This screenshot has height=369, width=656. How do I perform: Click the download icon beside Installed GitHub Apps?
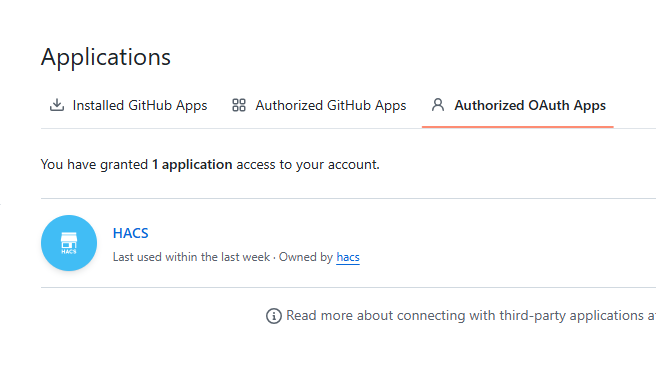pyautogui.click(x=57, y=105)
